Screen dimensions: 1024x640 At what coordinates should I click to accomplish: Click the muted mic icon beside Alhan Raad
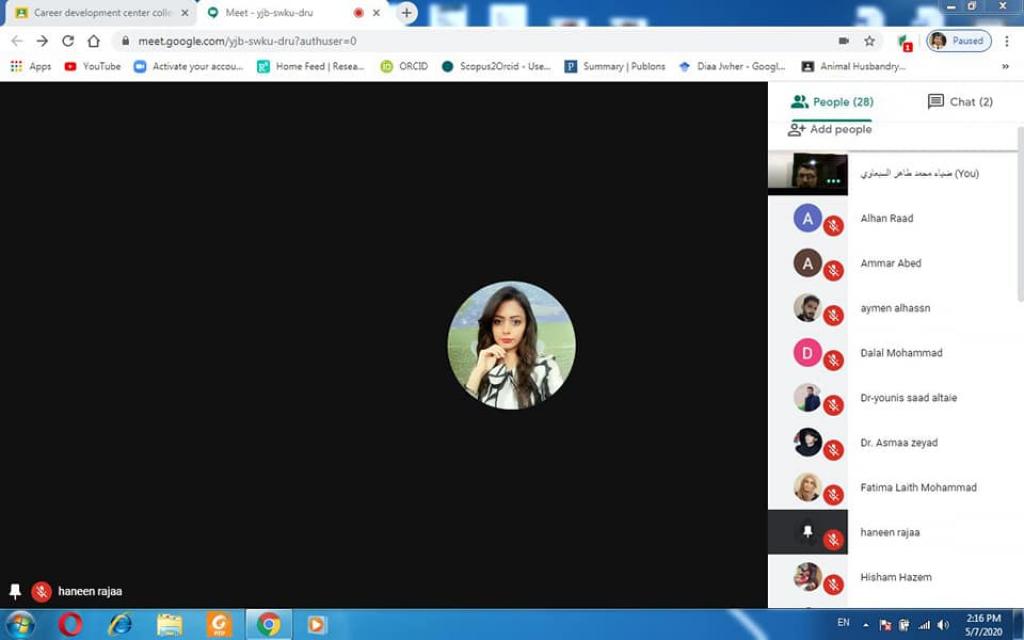pyautogui.click(x=833, y=226)
